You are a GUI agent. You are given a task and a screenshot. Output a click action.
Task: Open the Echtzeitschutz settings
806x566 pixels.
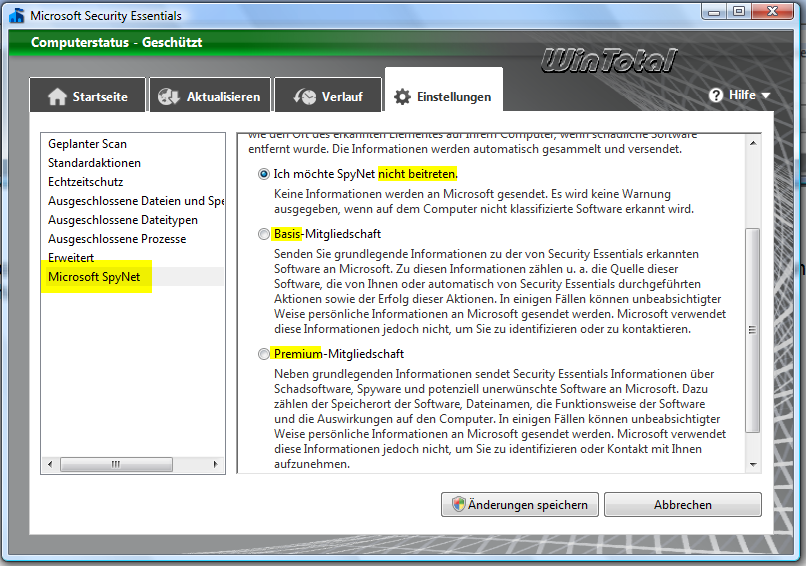pos(85,182)
